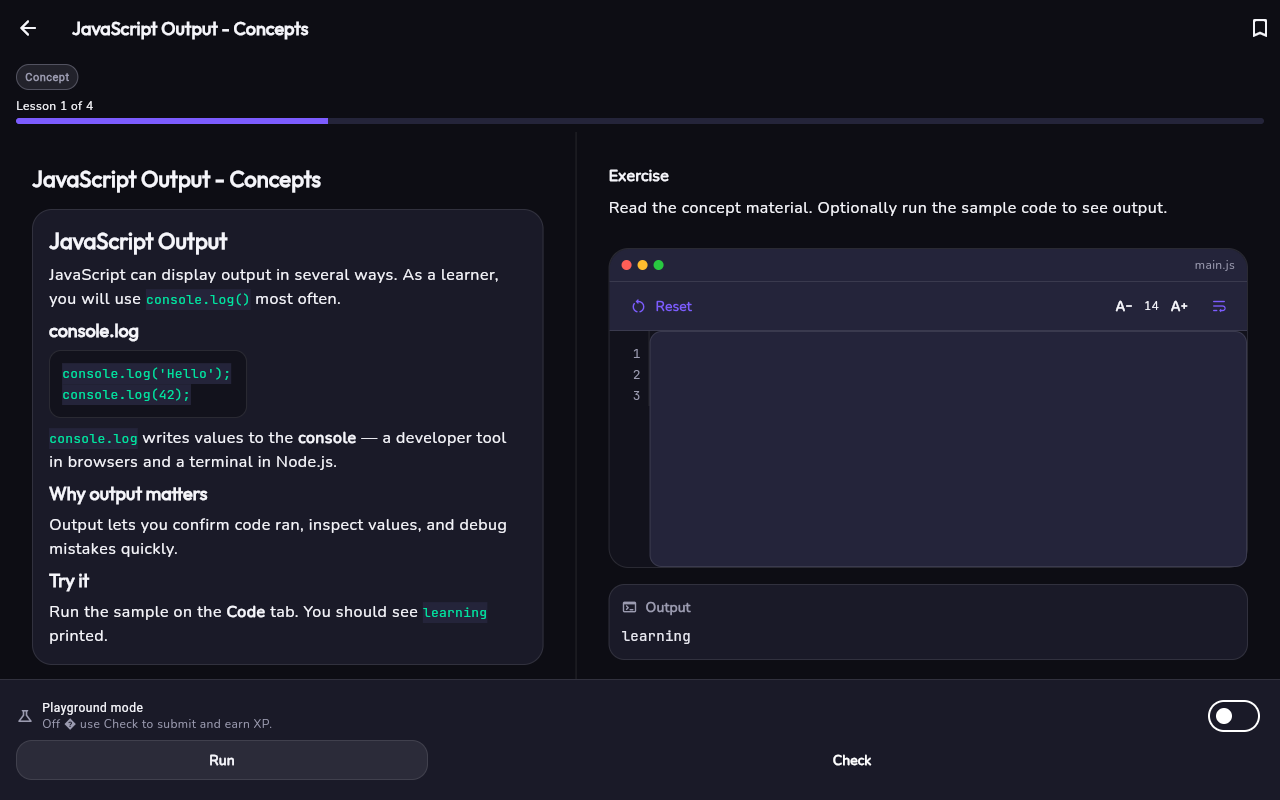Click the green 'learning' inline code

click(455, 612)
